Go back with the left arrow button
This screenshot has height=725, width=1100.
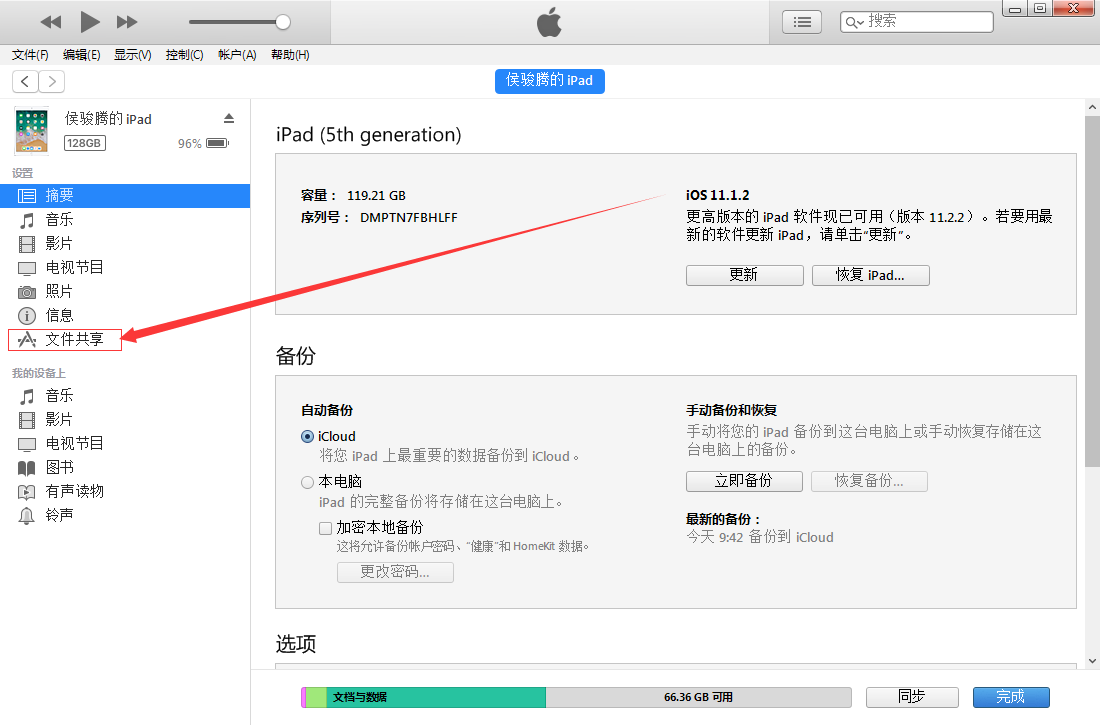(x=25, y=81)
